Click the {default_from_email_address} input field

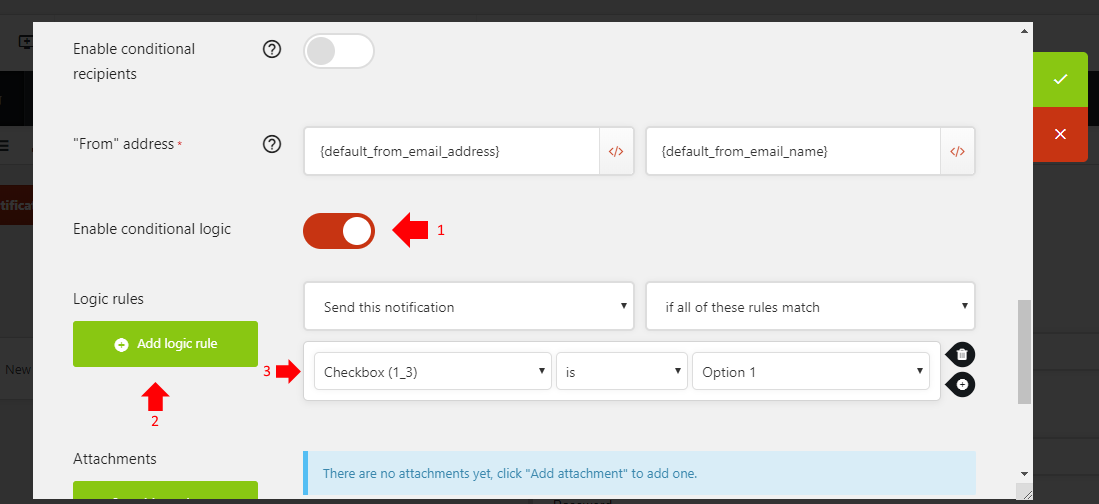(451, 152)
